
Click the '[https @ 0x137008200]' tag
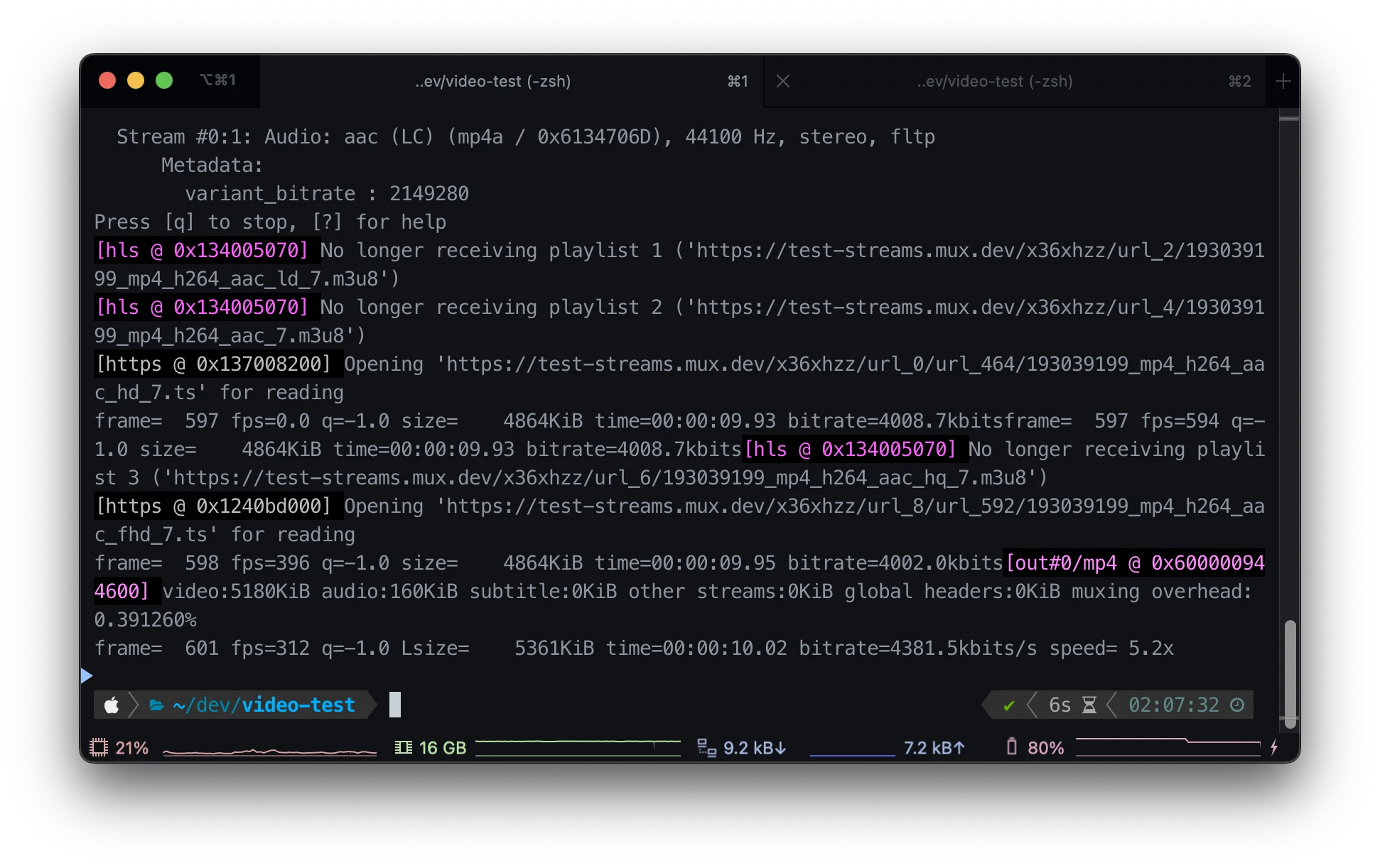(x=214, y=364)
